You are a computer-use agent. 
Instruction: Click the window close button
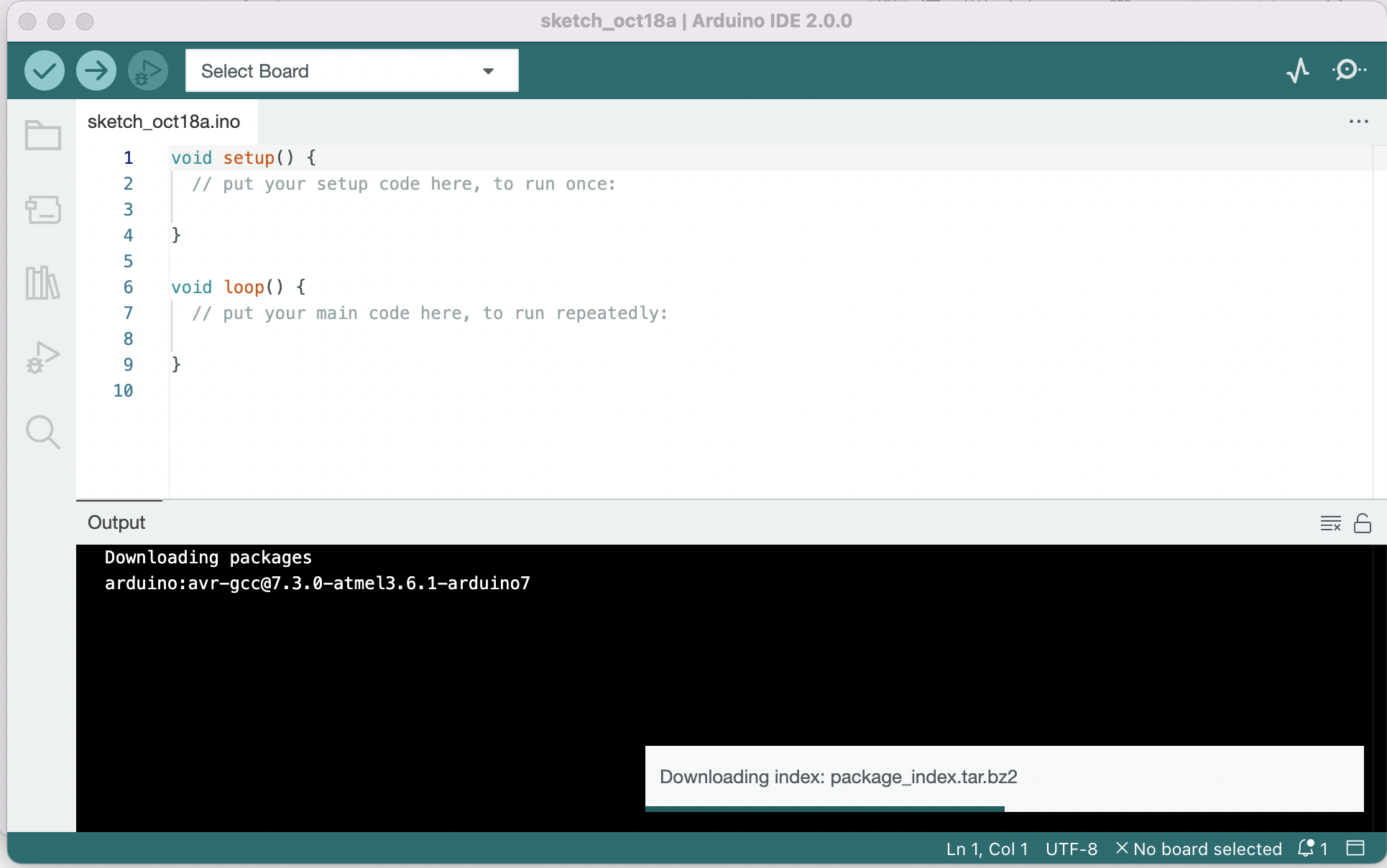27,21
